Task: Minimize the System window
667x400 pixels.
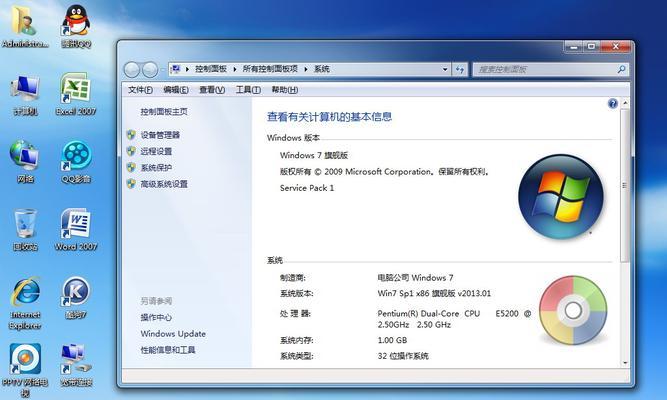Action: point(573,46)
